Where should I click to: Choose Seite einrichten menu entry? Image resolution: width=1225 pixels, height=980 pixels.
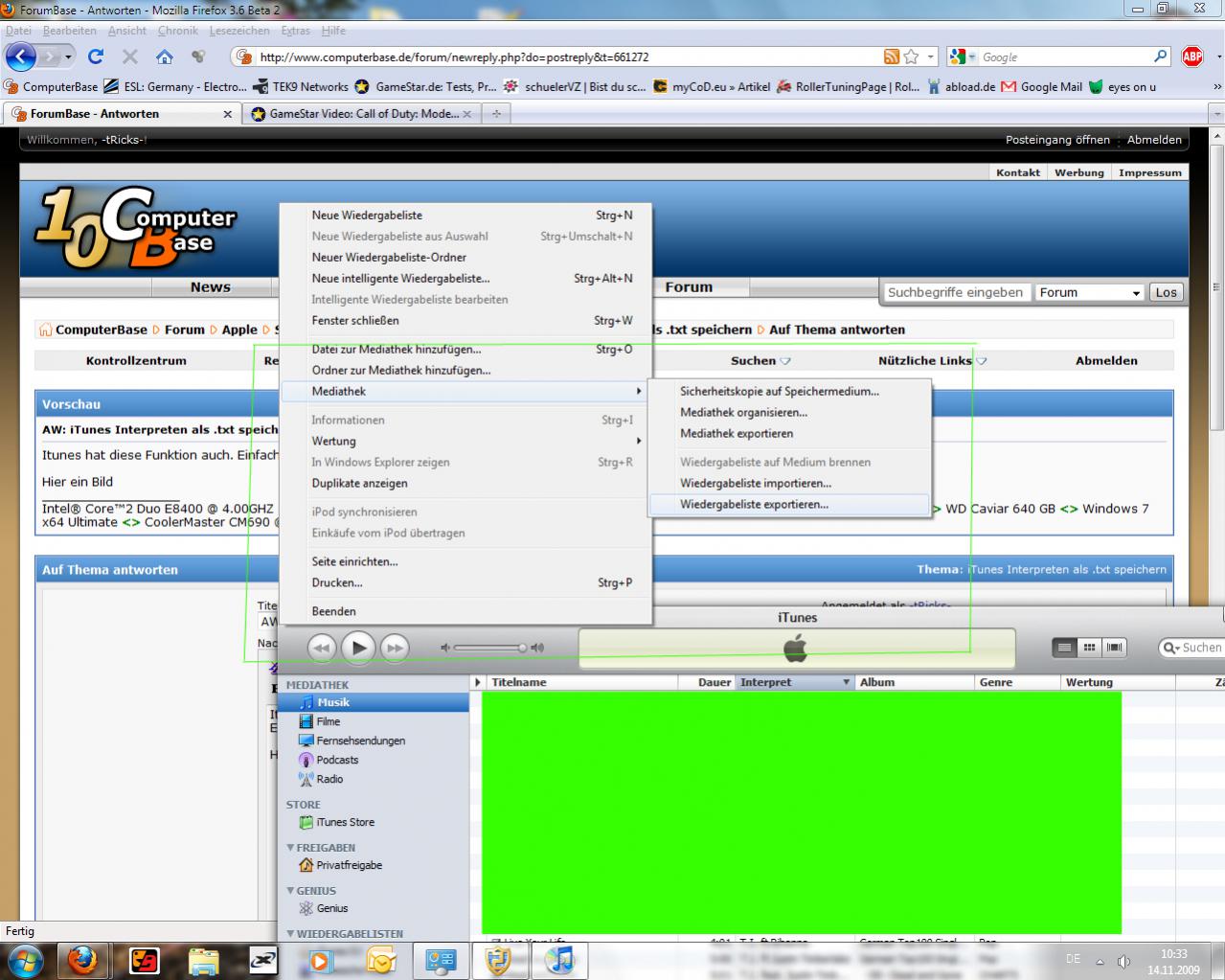(466, 562)
